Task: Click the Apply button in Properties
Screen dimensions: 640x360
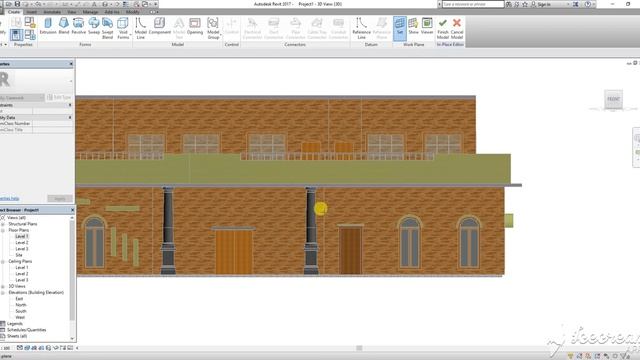Action: pos(60,199)
